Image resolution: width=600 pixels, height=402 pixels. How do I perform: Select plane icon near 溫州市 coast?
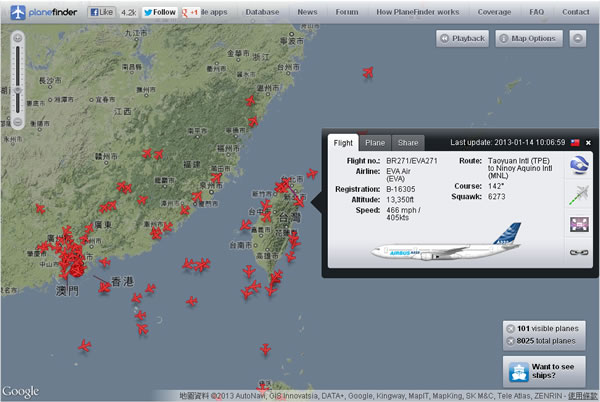250,101
